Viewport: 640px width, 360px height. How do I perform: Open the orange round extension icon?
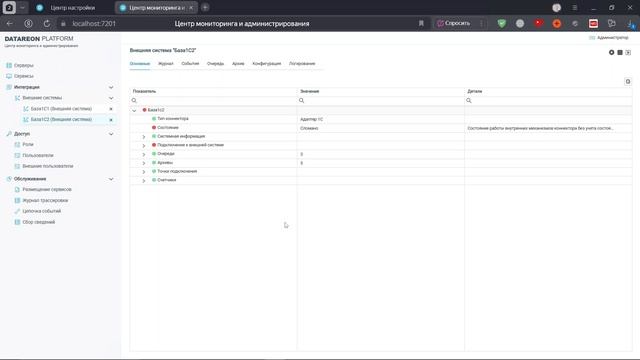tap(557, 24)
